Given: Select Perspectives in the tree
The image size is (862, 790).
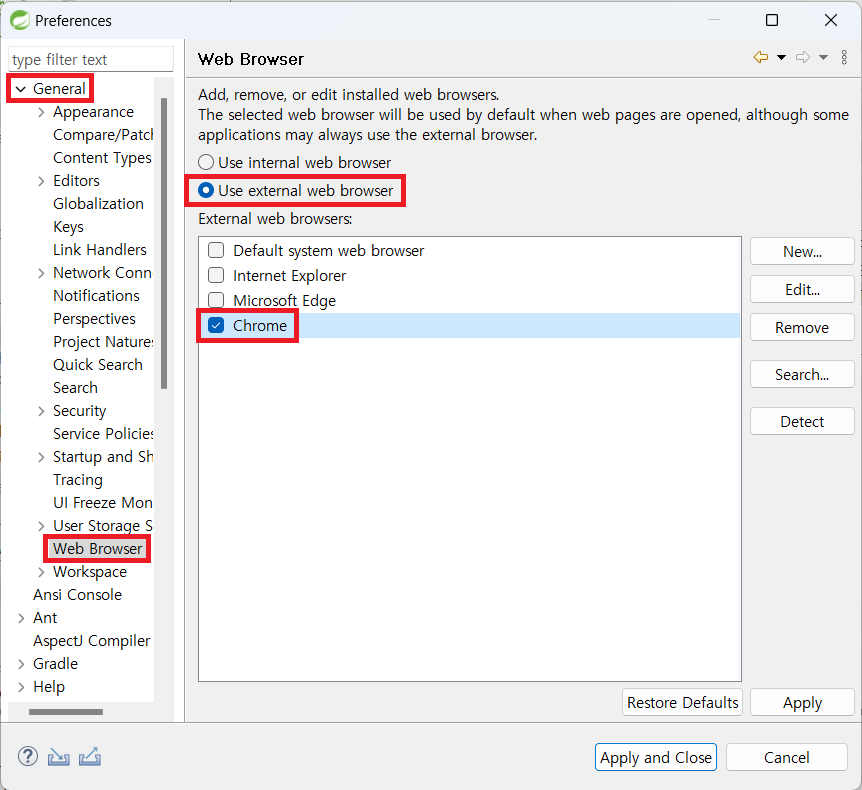Looking at the screenshot, I should point(94,319).
